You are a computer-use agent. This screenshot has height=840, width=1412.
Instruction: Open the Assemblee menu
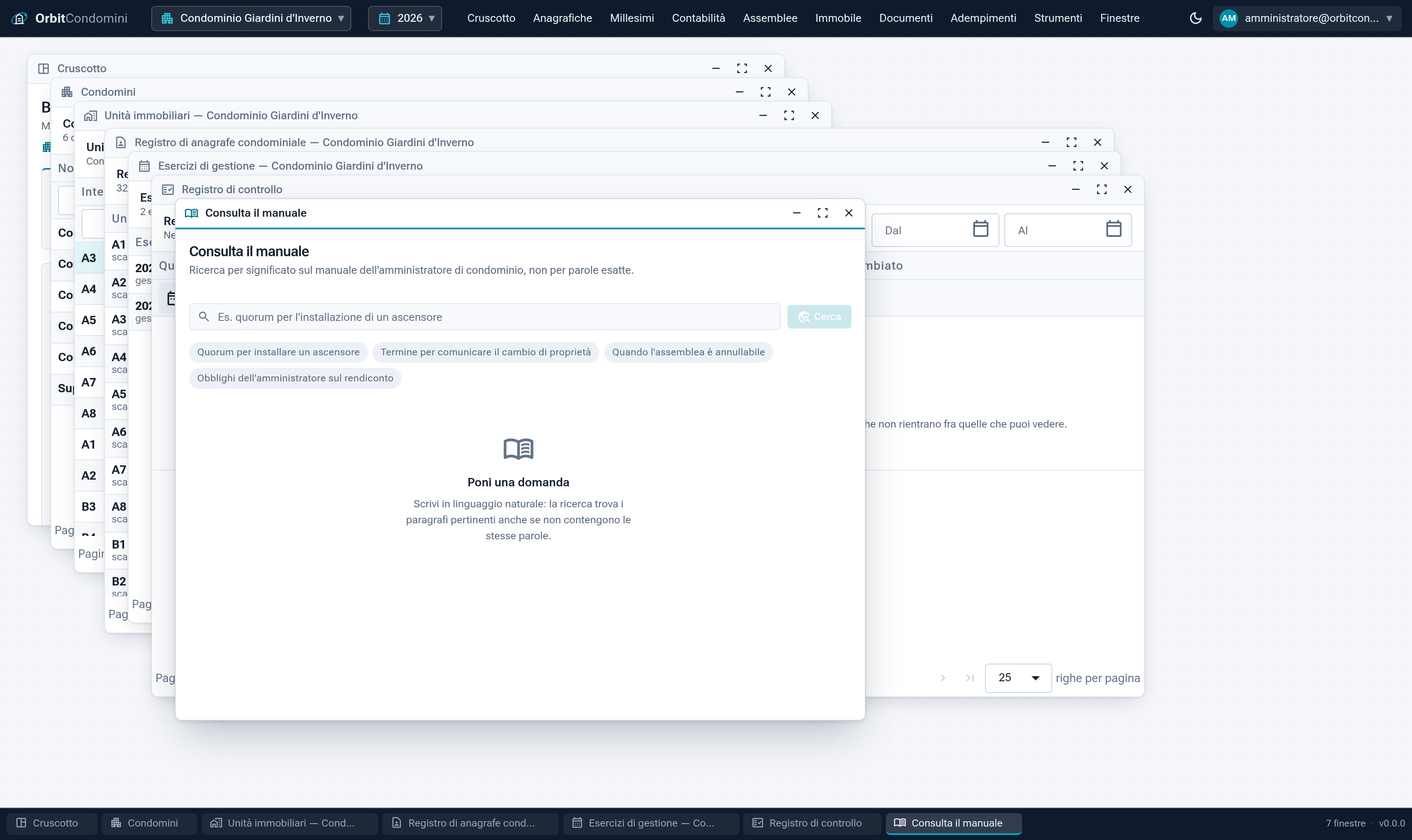point(770,18)
